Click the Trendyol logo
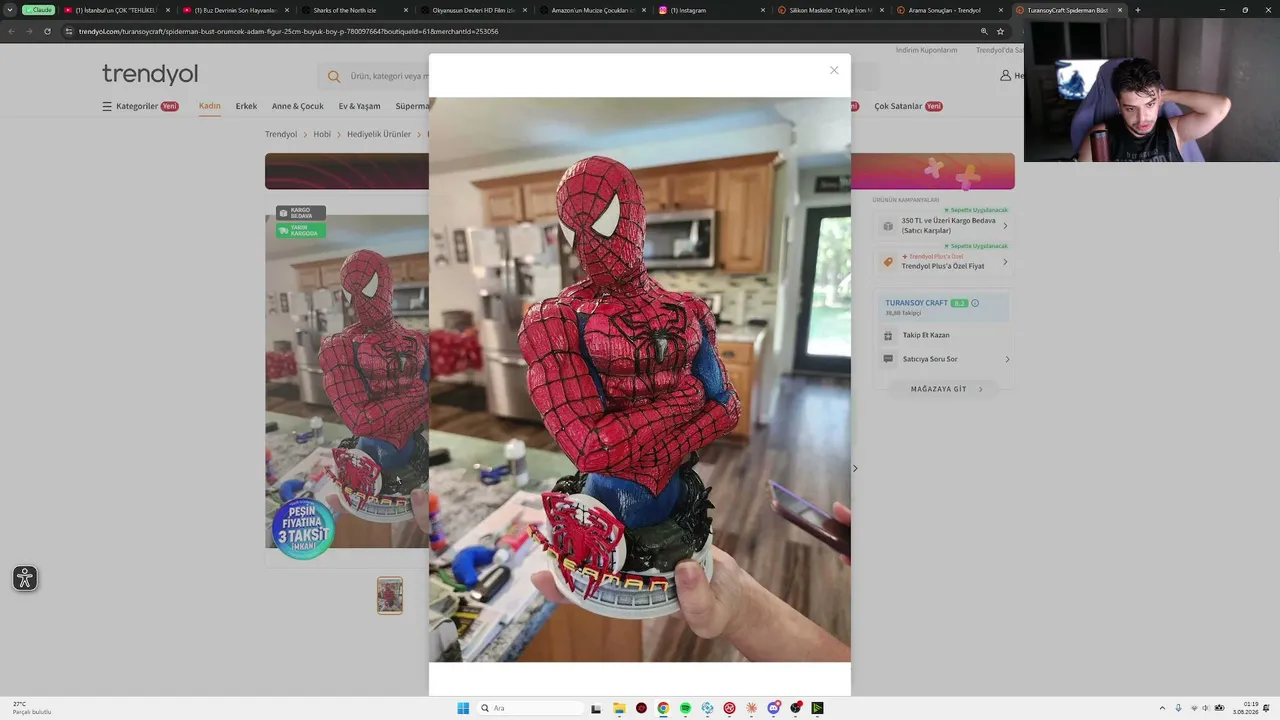1280x720 pixels. [150, 74]
